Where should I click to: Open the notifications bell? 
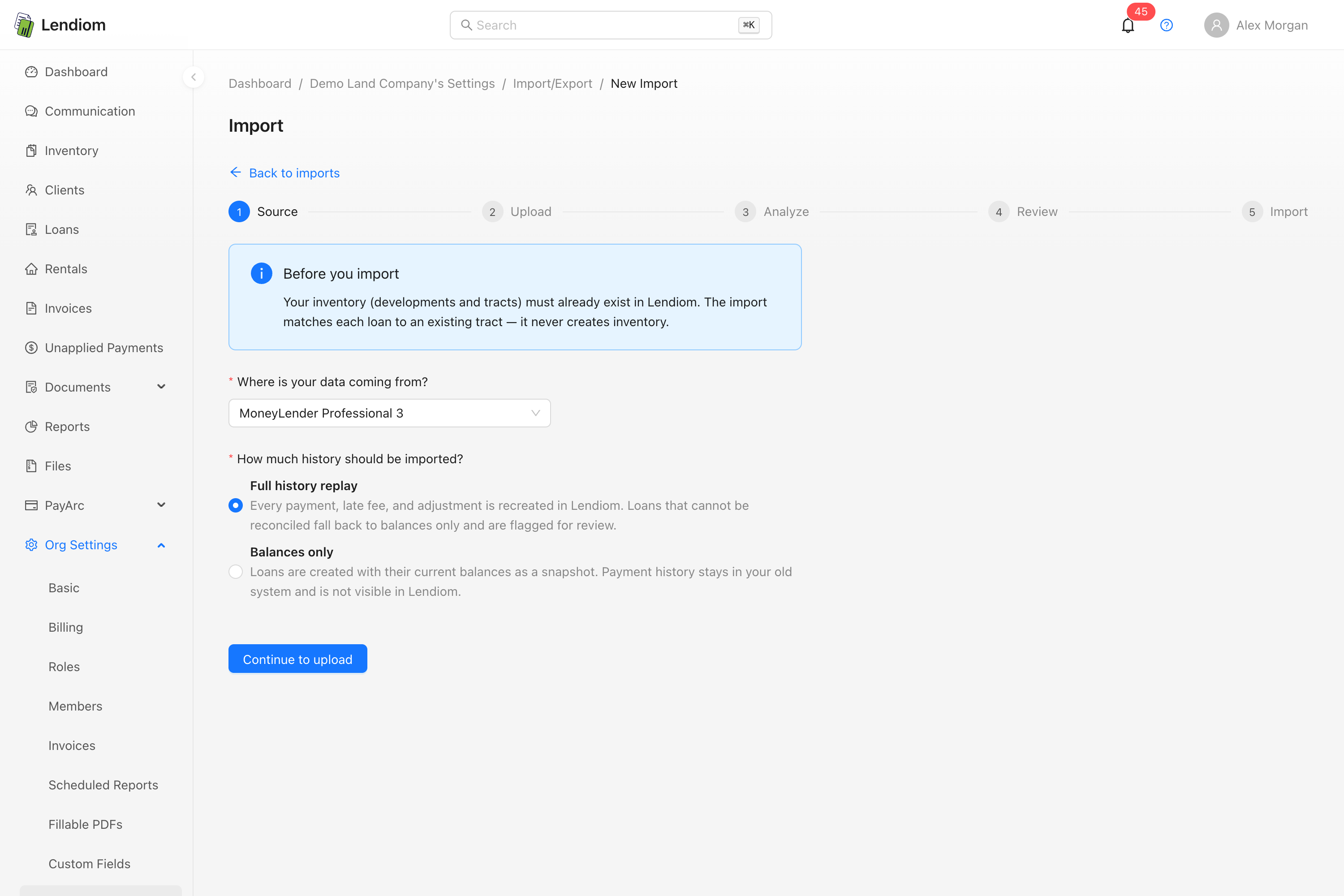[1128, 26]
